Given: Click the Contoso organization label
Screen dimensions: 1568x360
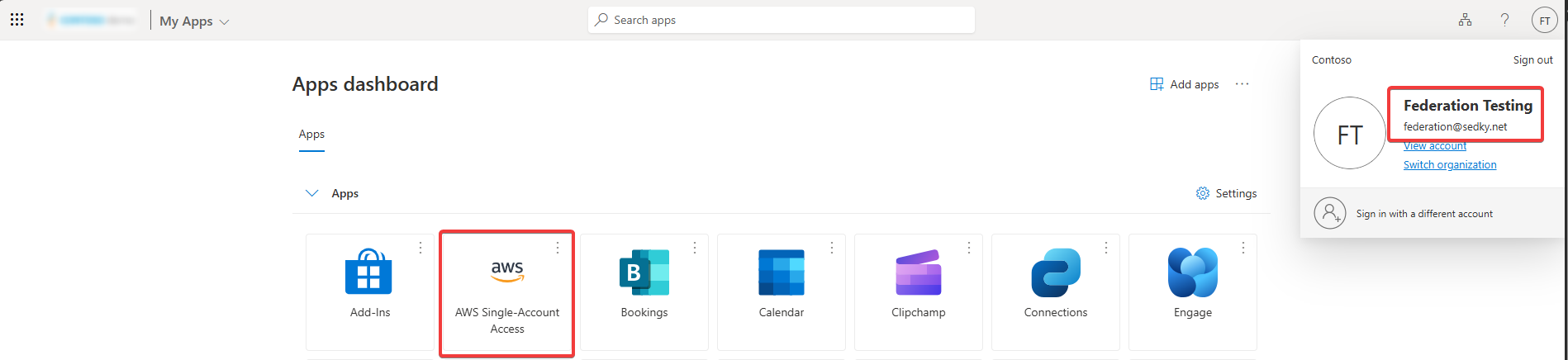Looking at the screenshot, I should point(1332,60).
